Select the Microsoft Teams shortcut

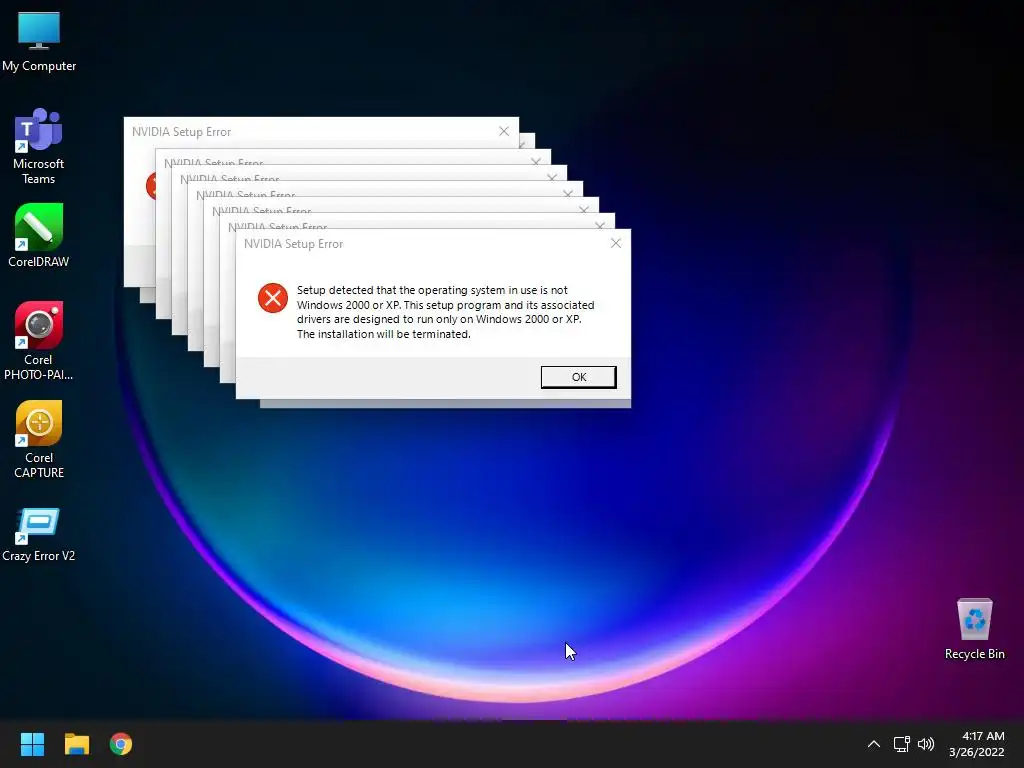pos(39,146)
